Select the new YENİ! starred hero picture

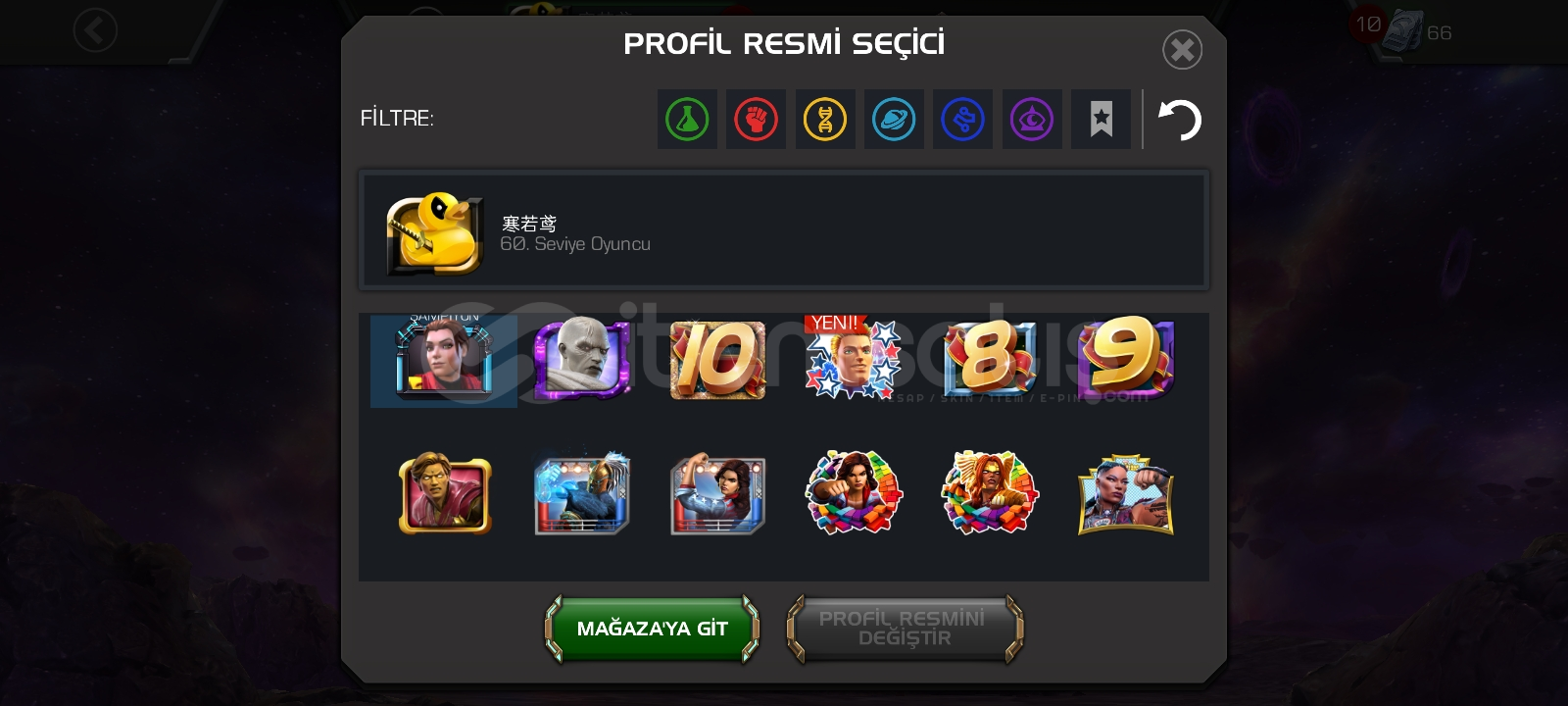coord(853,358)
